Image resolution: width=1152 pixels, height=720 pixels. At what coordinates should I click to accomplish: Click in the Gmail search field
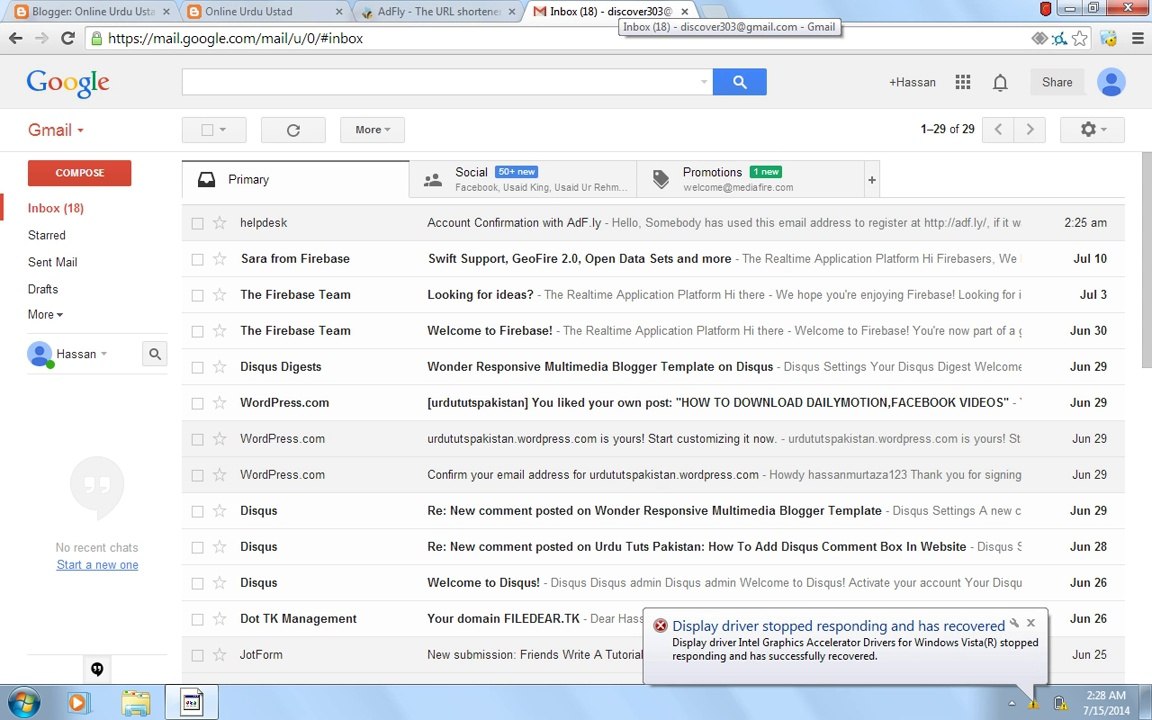pyautogui.click(x=439, y=82)
